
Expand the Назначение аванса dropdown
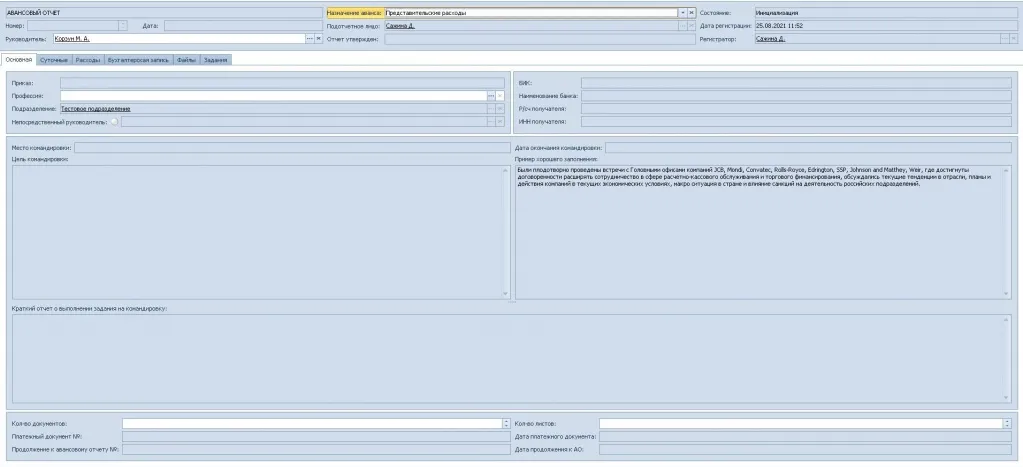[x=682, y=12]
